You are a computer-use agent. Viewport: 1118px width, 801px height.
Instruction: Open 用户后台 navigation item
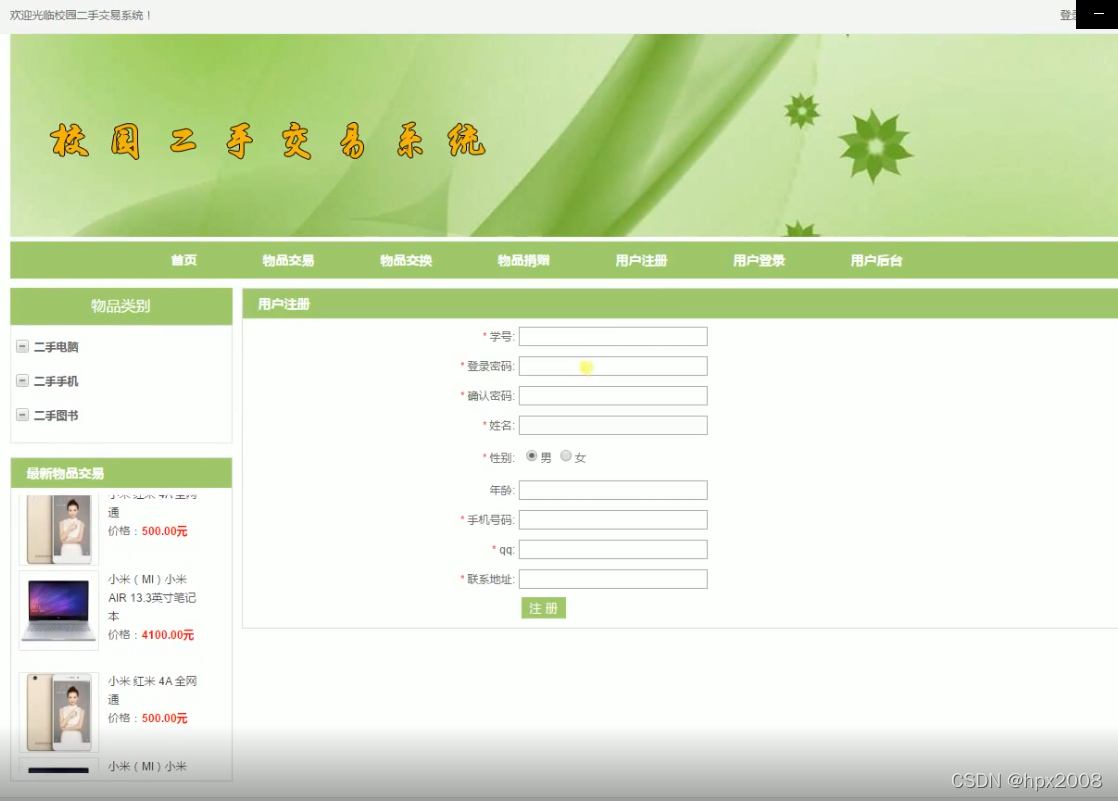(x=876, y=260)
